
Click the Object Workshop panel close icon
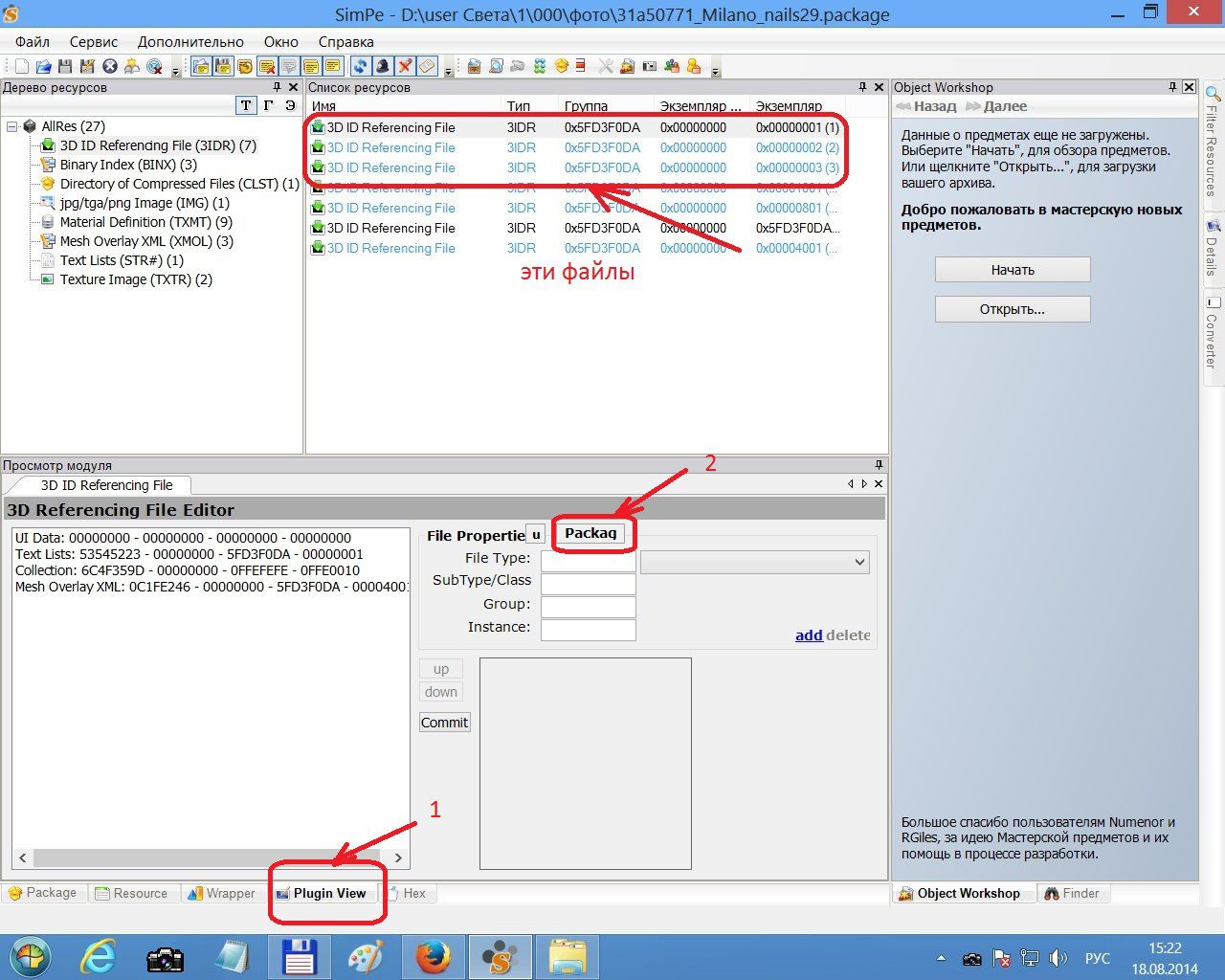(1189, 87)
